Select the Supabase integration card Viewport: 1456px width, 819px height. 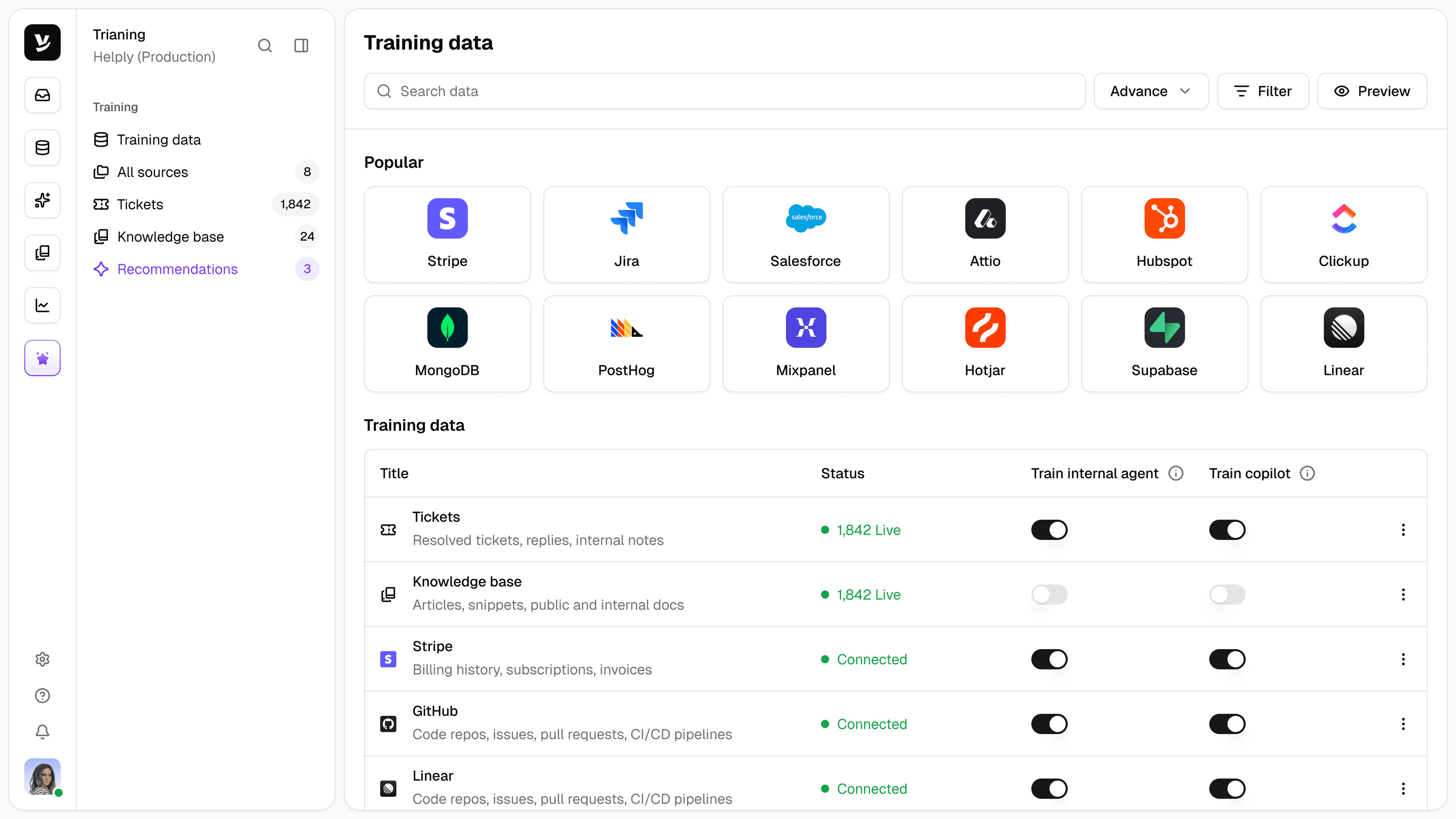(x=1164, y=344)
